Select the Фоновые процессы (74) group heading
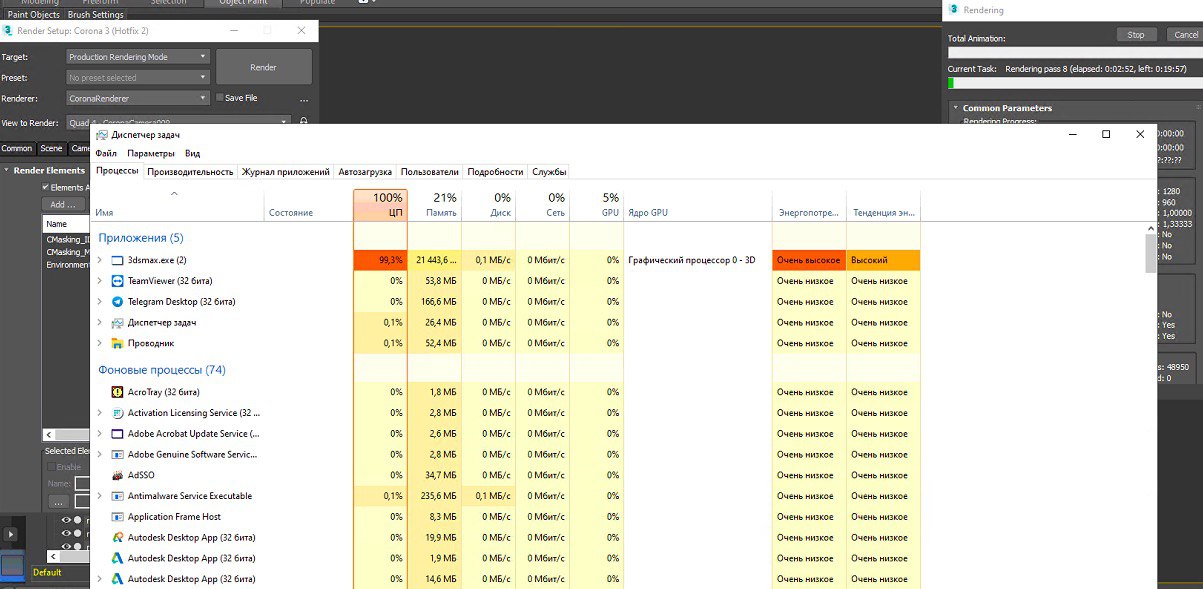The image size is (1203, 589). click(x=162, y=370)
